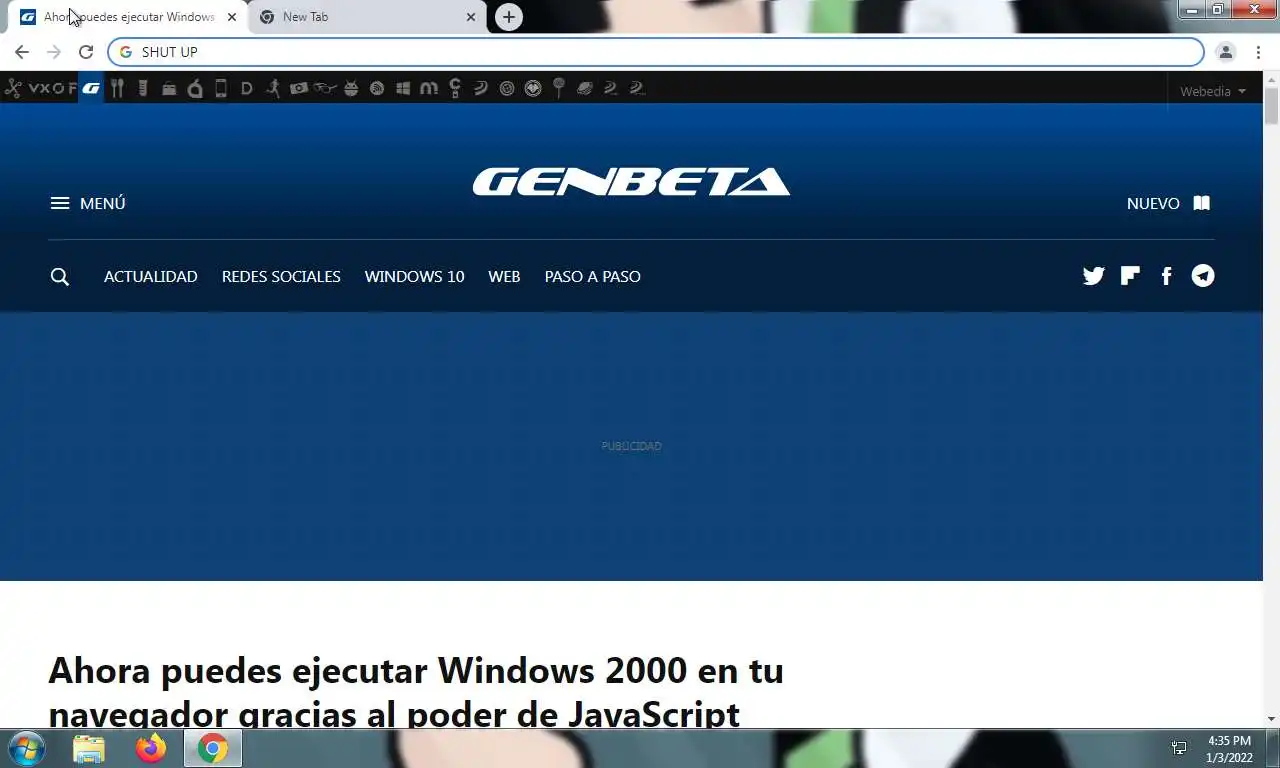This screenshot has height=768, width=1280.
Task: Open the Chrome profile avatar icon
Action: pos(1226,52)
